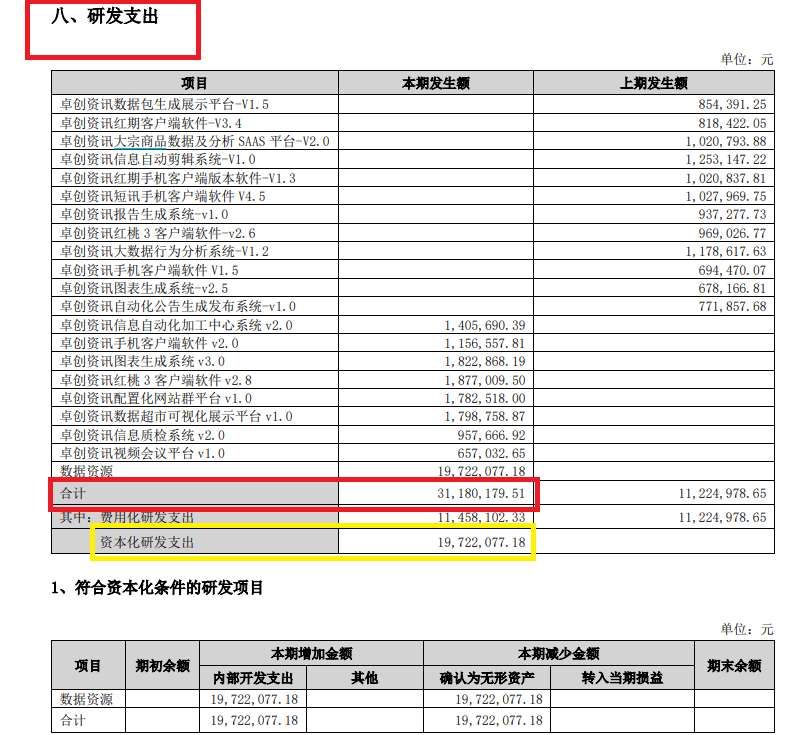
Task: Select the 本期减少金额 header
Action: 558,653
